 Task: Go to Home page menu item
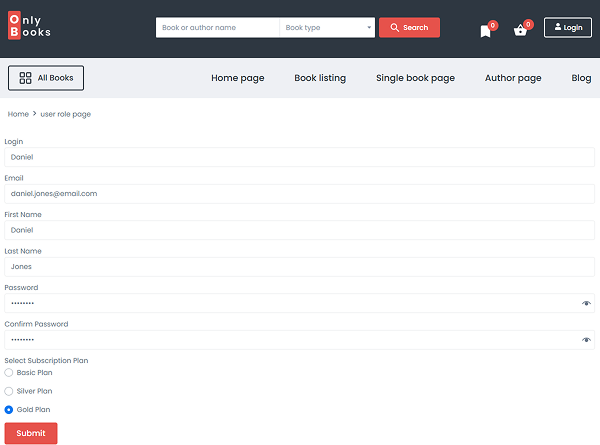238,78
